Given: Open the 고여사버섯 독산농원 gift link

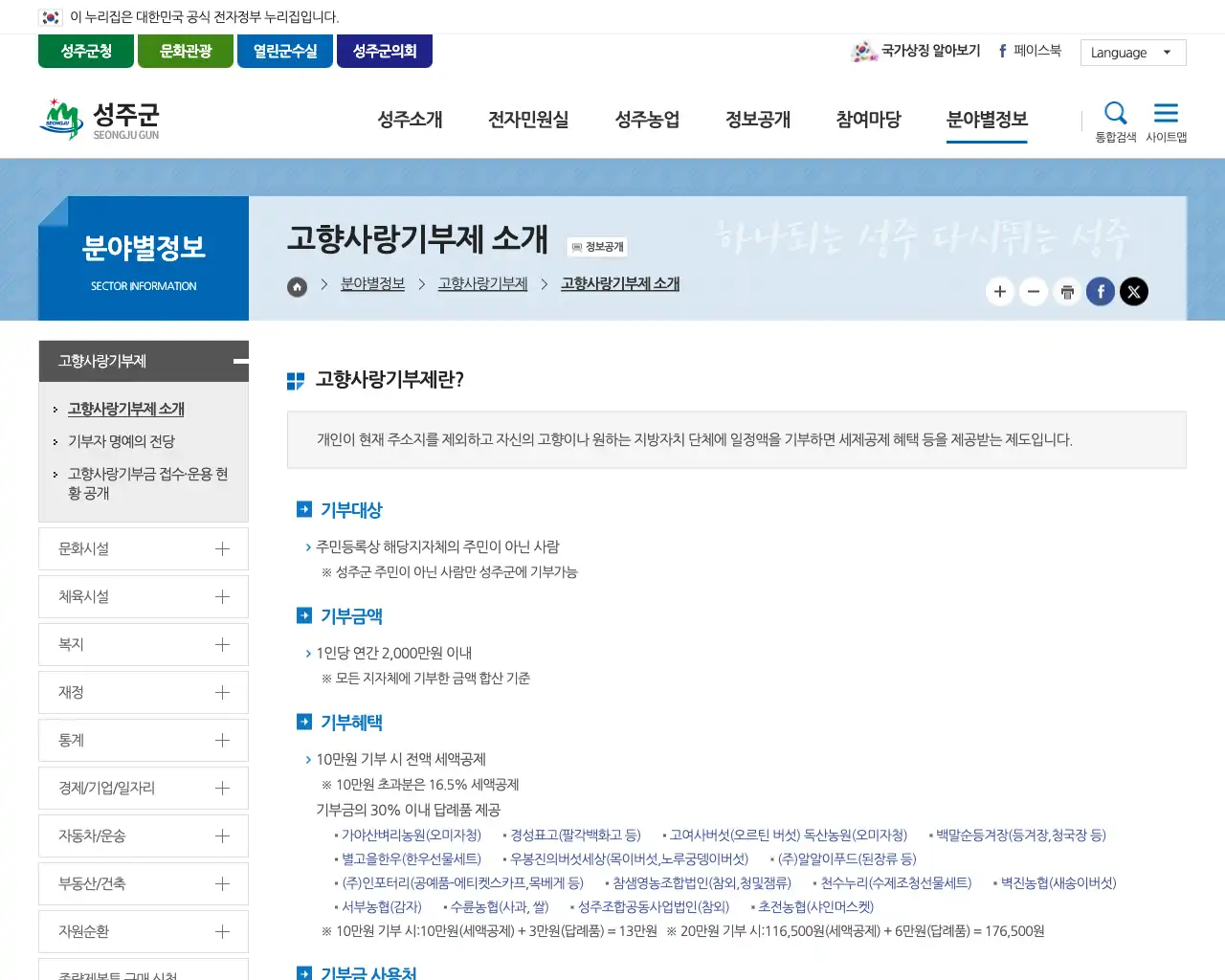Looking at the screenshot, I should (x=789, y=835).
